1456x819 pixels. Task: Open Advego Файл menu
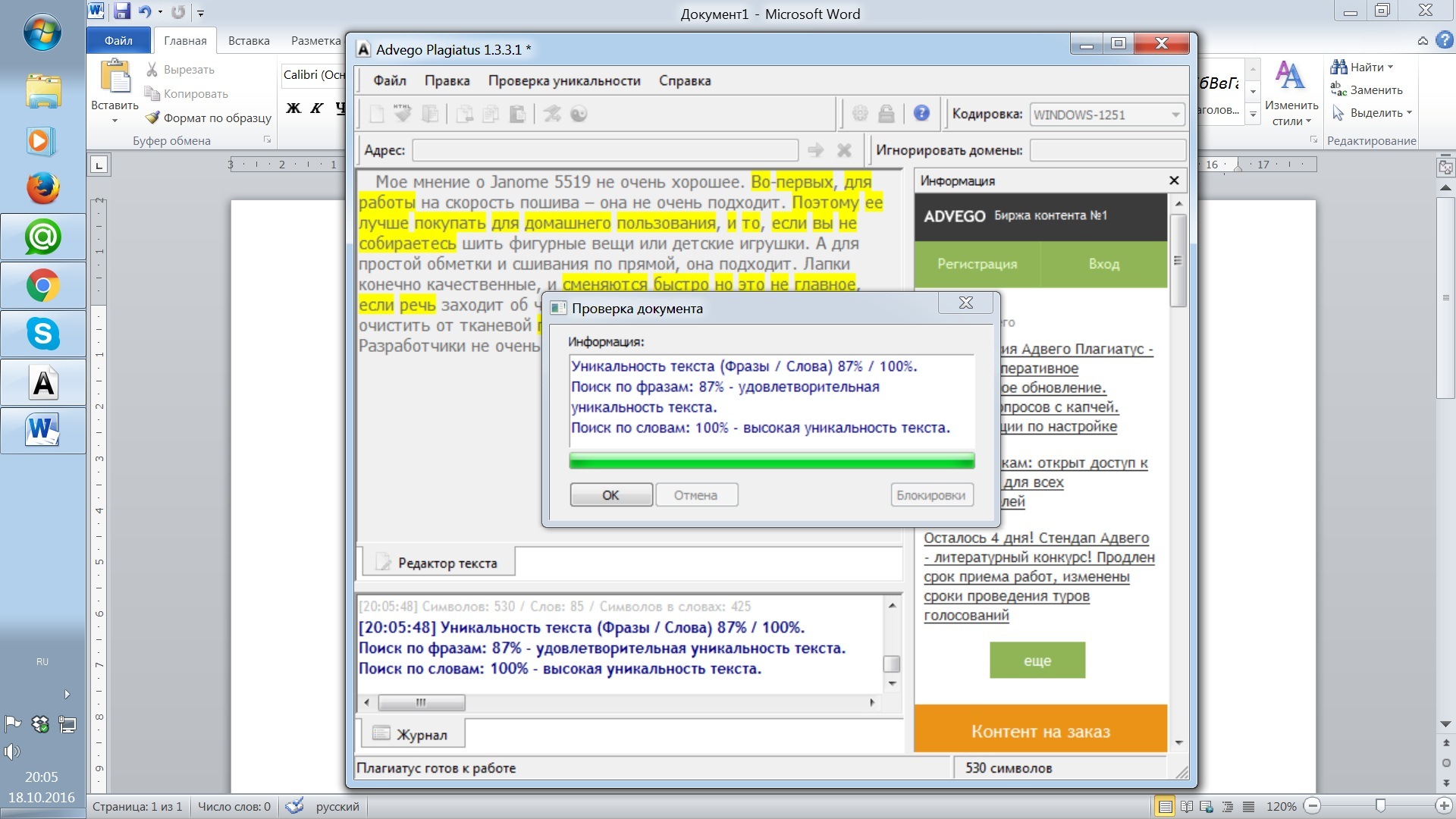tap(390, 80)
